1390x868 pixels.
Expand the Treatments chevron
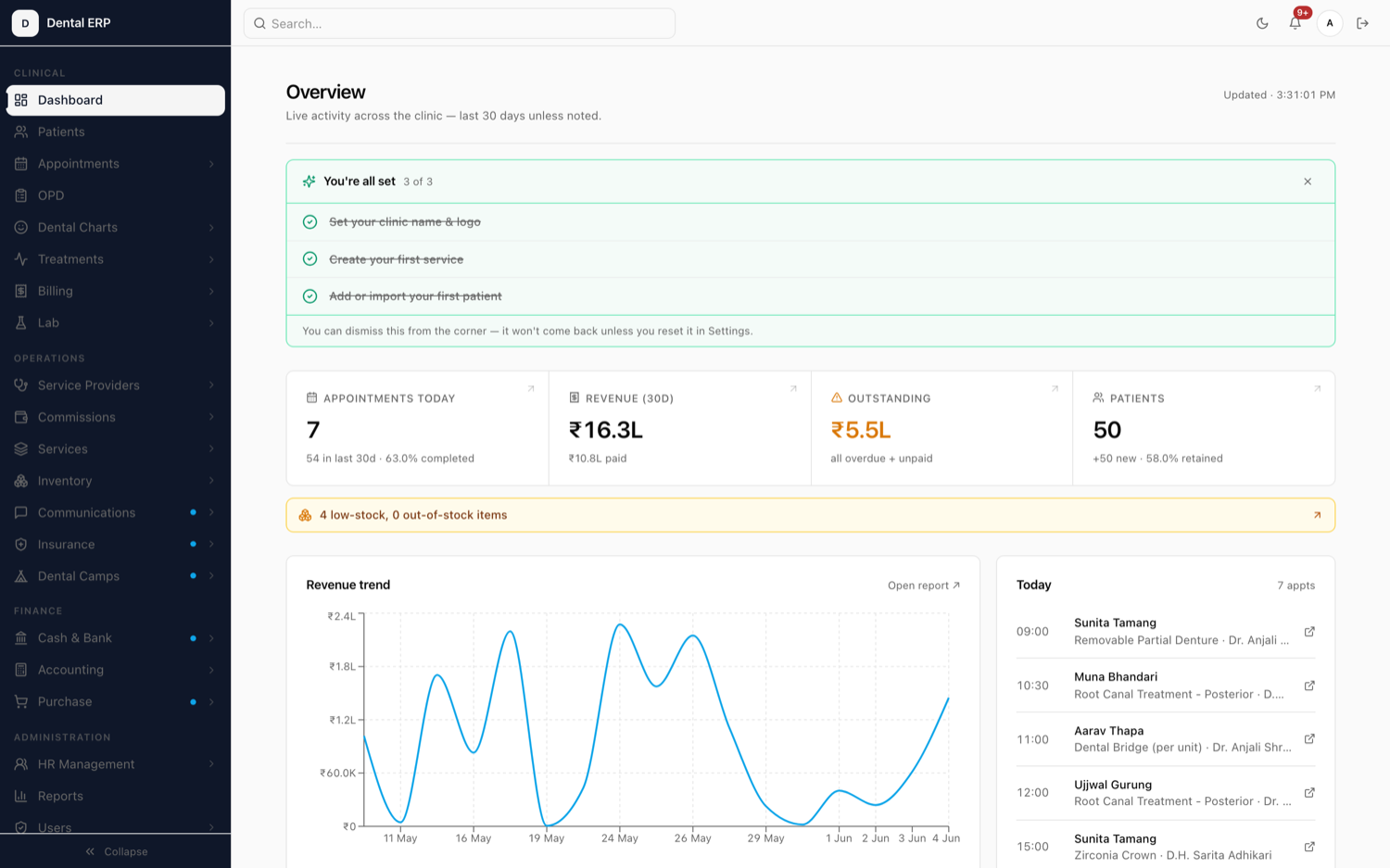point(211,259)
